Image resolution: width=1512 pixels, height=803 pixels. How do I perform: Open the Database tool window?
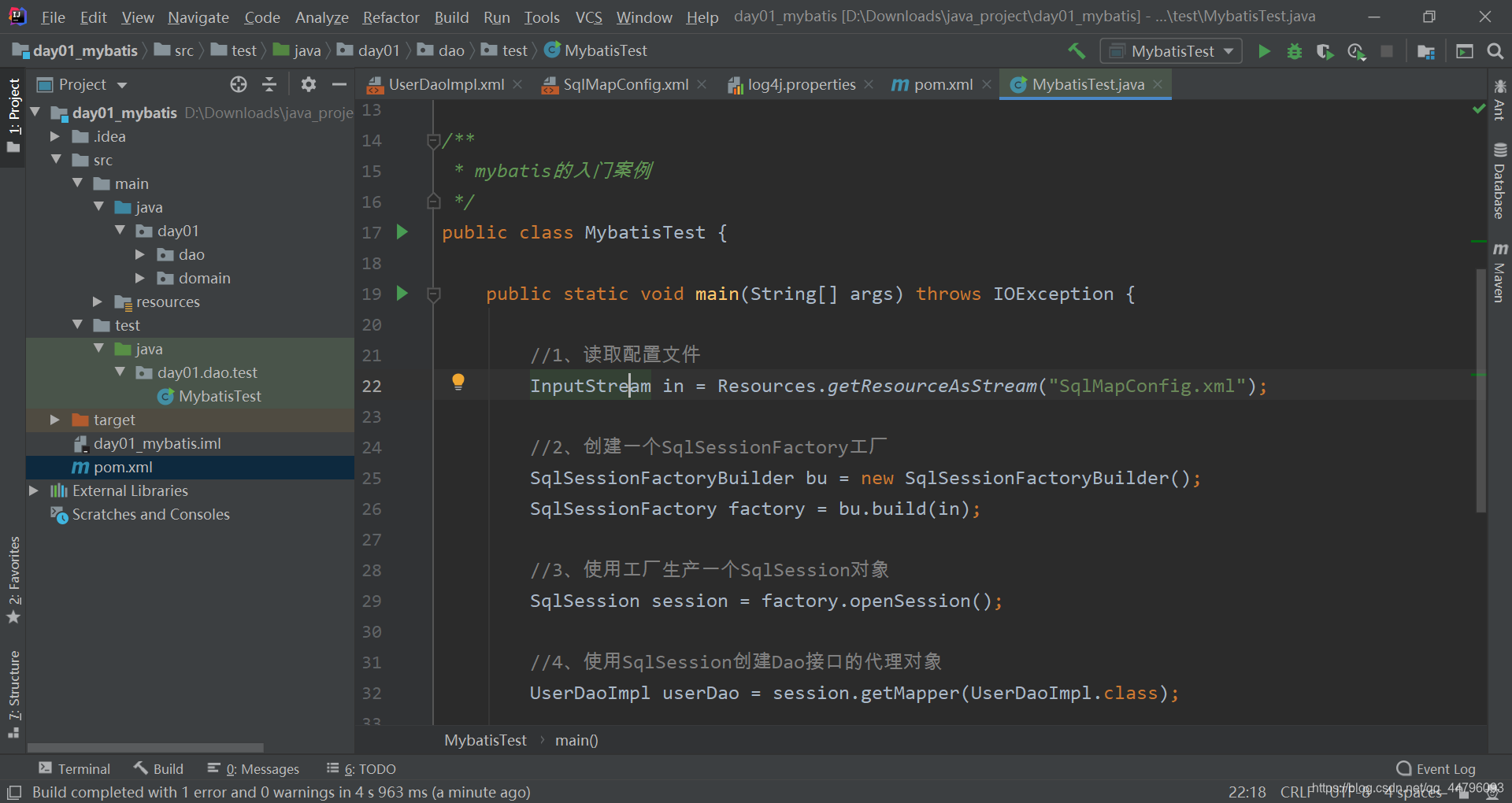[x=1499, y=181]
